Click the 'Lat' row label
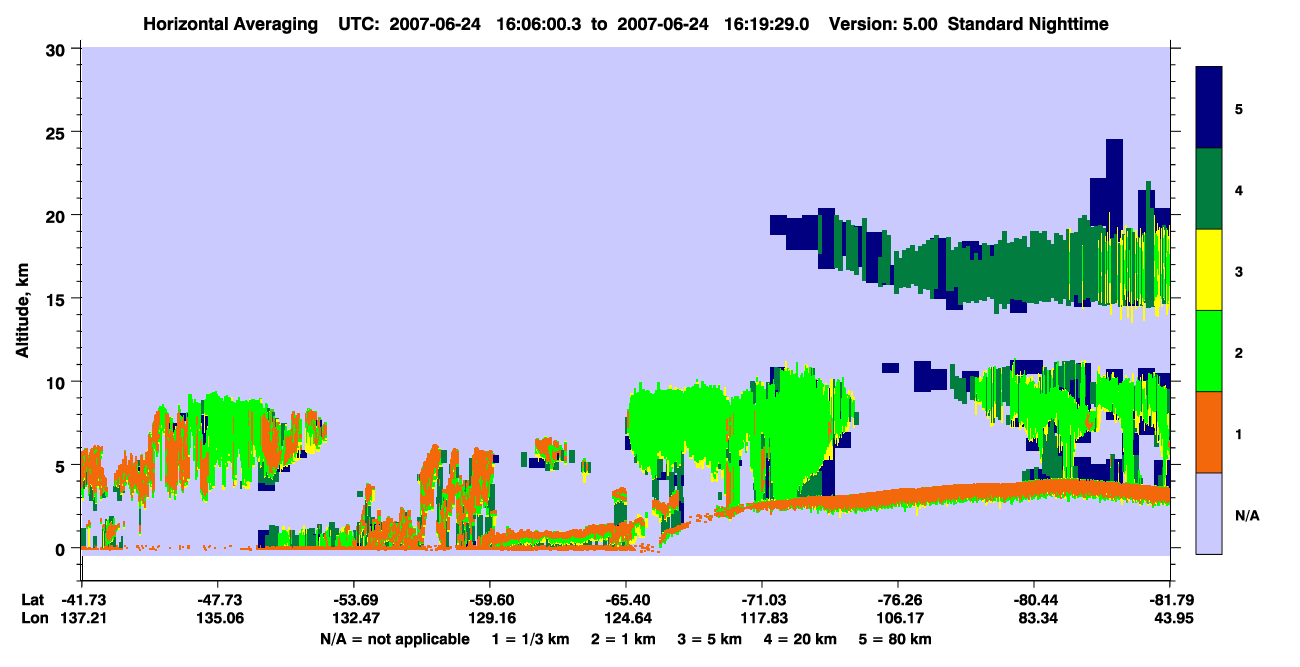This screenshot has width=1300, height=667. pos(33,600)
